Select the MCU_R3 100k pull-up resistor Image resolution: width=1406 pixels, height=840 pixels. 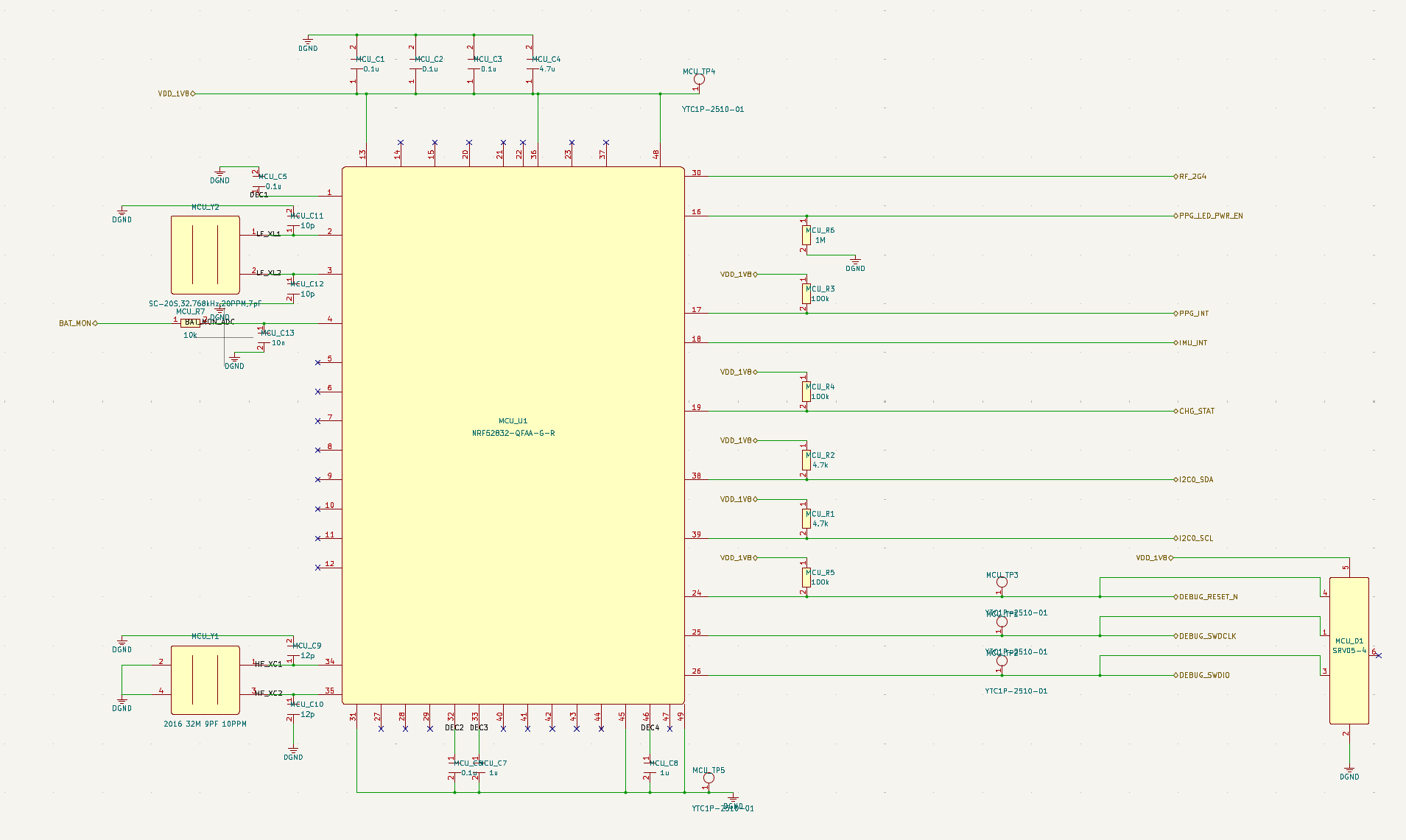click(x=806, y=294)
